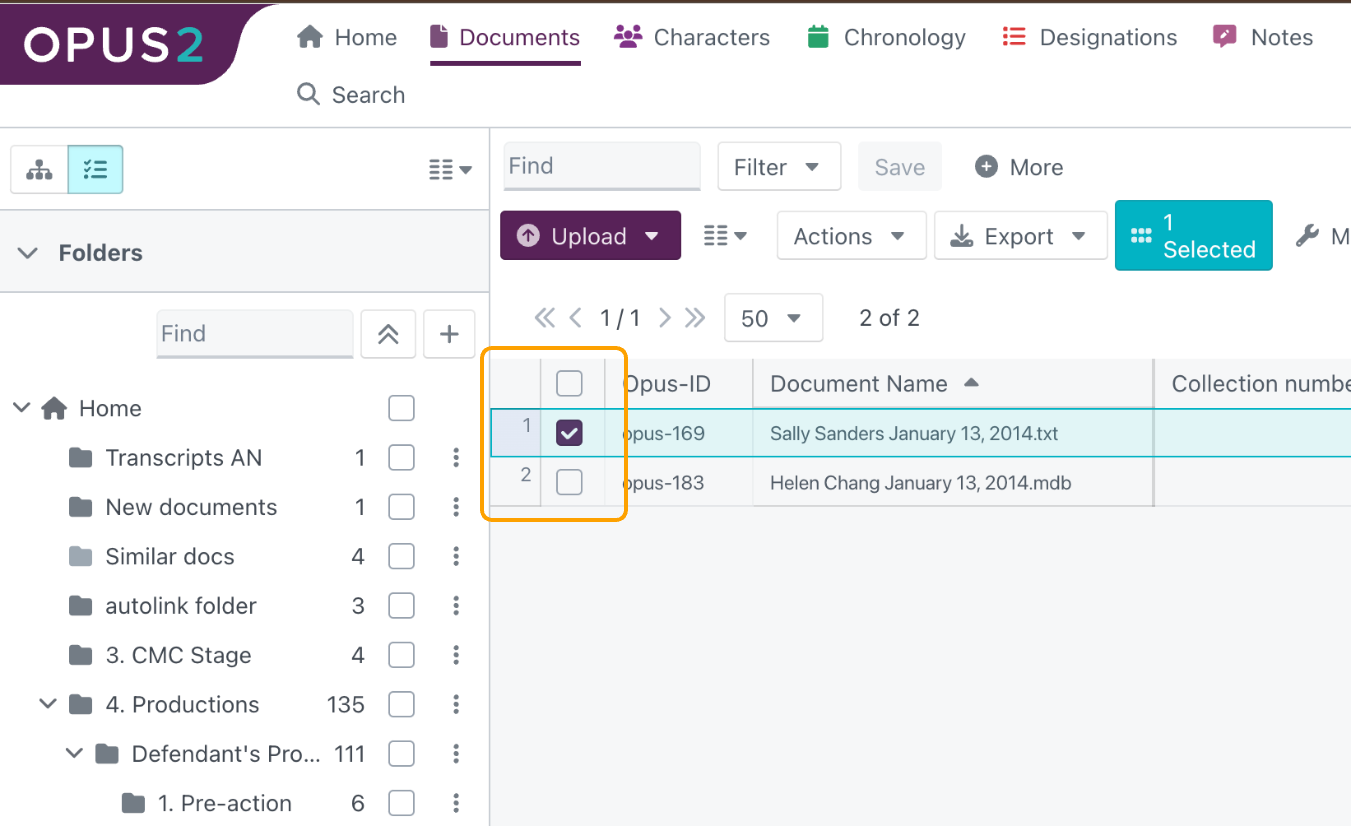Tick the autolink folder checkbox

(401, 606)
